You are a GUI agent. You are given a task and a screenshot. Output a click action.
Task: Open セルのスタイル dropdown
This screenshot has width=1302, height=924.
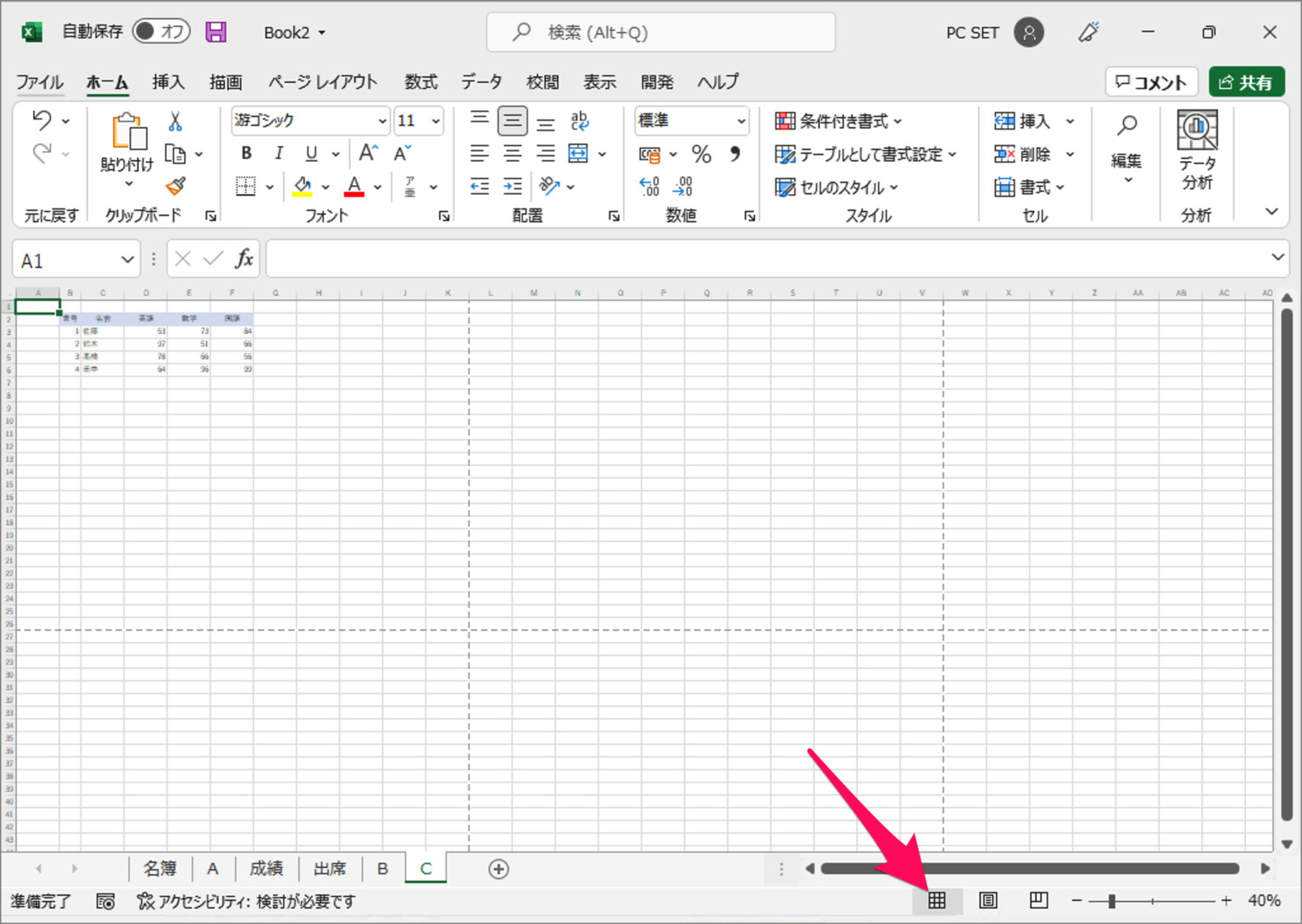pyautogui.click(x=837, y=187)
